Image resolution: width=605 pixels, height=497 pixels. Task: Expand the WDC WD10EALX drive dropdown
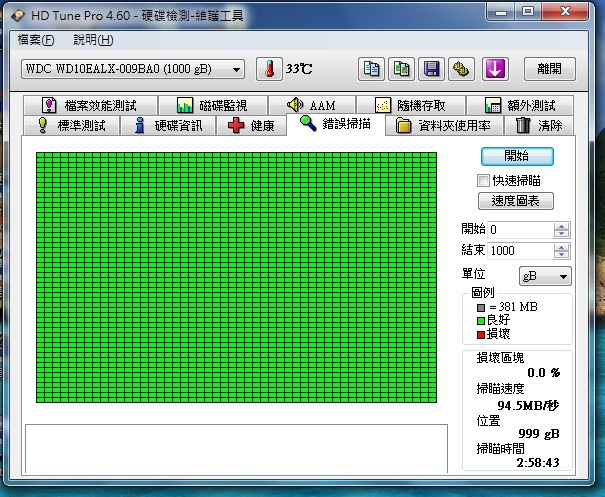pyautogui.click(x=133, y=69)
